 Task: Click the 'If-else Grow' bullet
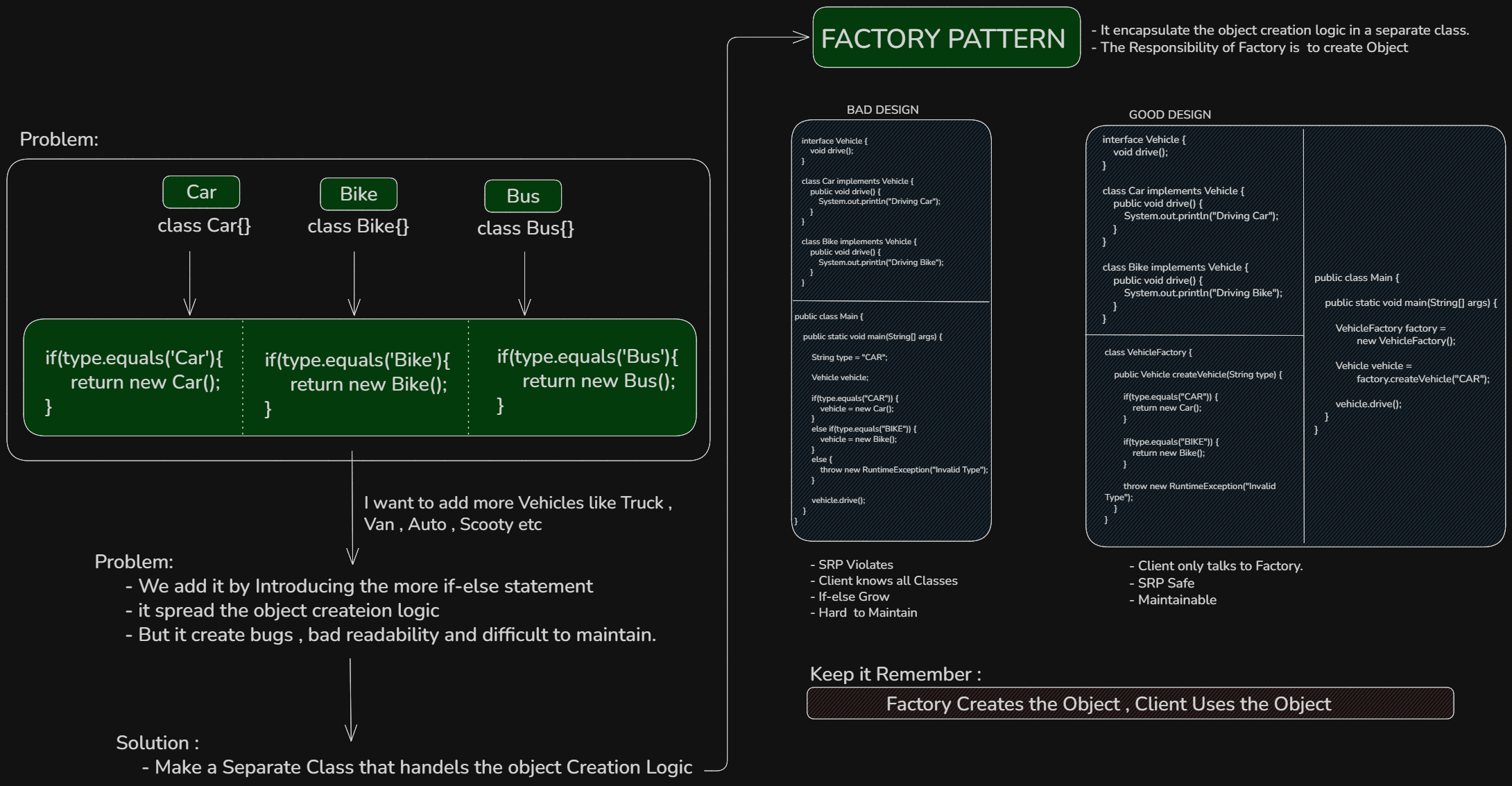point(850,597)
